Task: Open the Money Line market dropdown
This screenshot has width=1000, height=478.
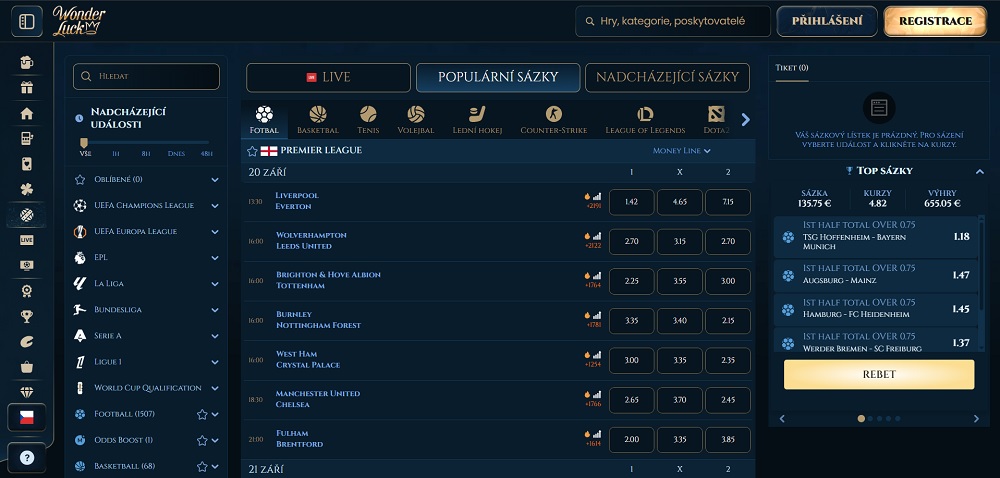Action: click(681, 151)
